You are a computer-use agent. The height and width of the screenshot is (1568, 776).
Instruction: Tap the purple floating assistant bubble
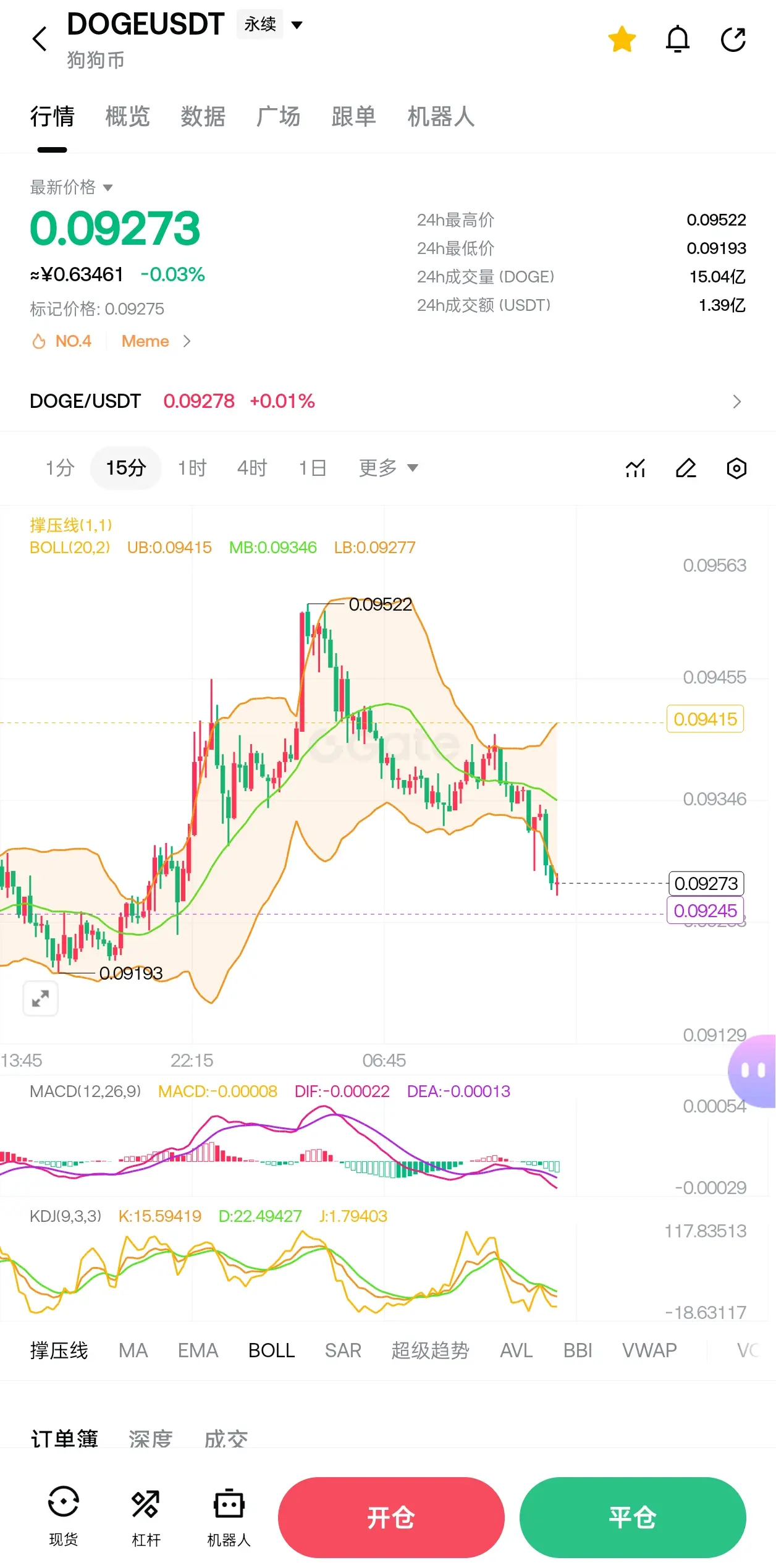click(x=753, y=1070)
